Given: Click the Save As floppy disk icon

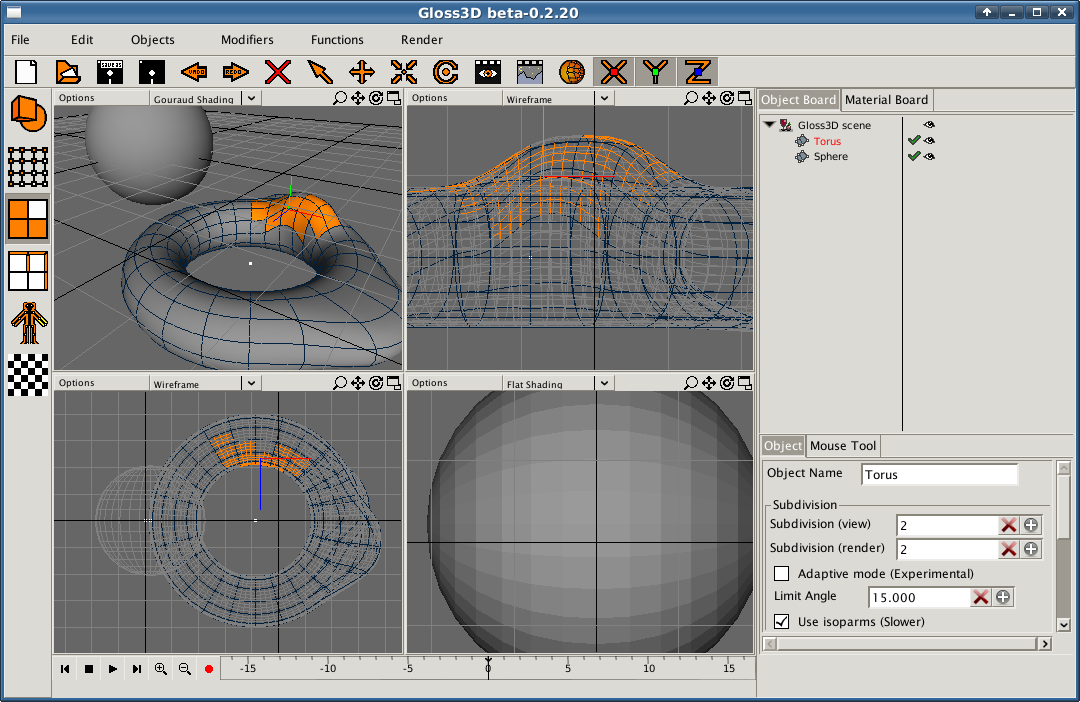Looking at the screenshot, I should [110, 72].
